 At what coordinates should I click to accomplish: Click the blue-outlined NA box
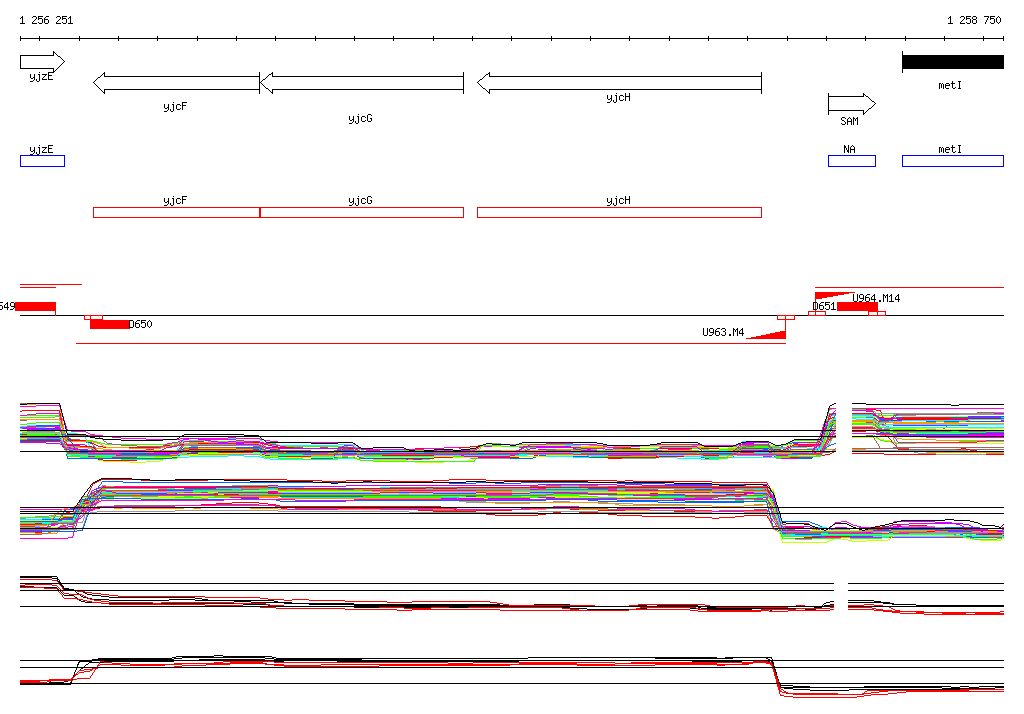click(x=851, y=161)
